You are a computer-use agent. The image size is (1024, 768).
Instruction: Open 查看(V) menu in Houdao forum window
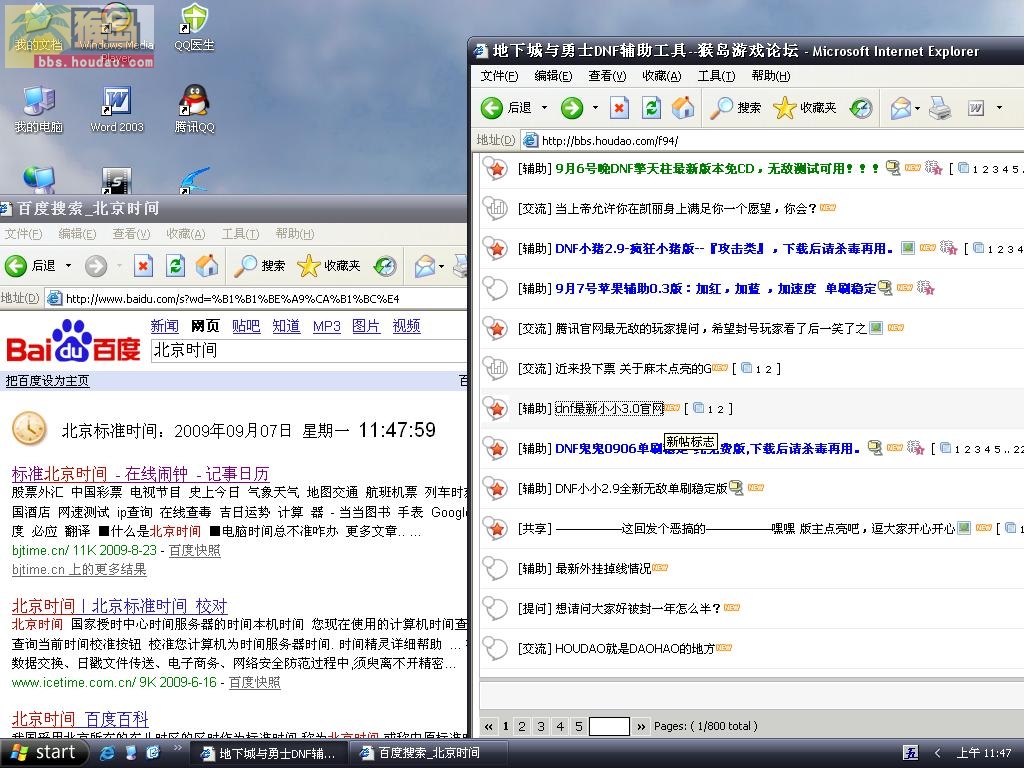607,76
